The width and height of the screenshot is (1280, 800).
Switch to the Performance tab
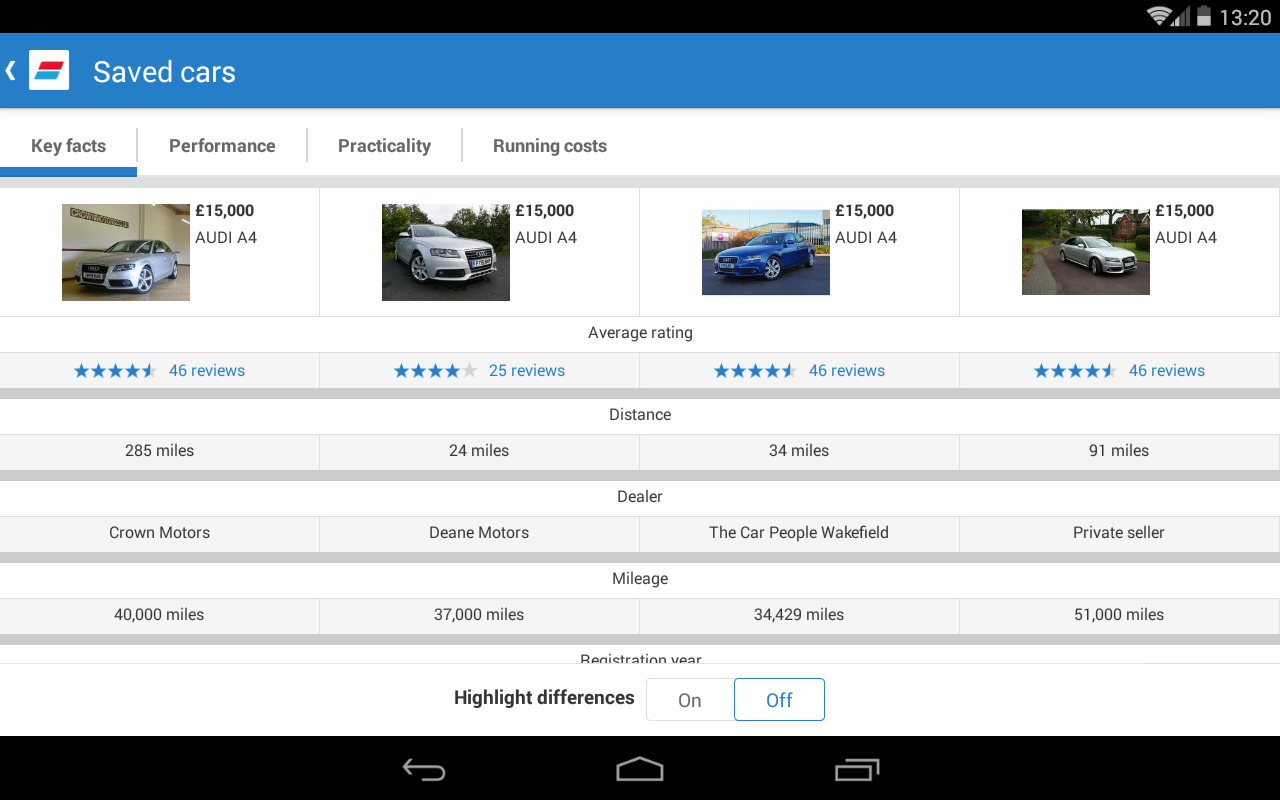click(x=222, y=145)
